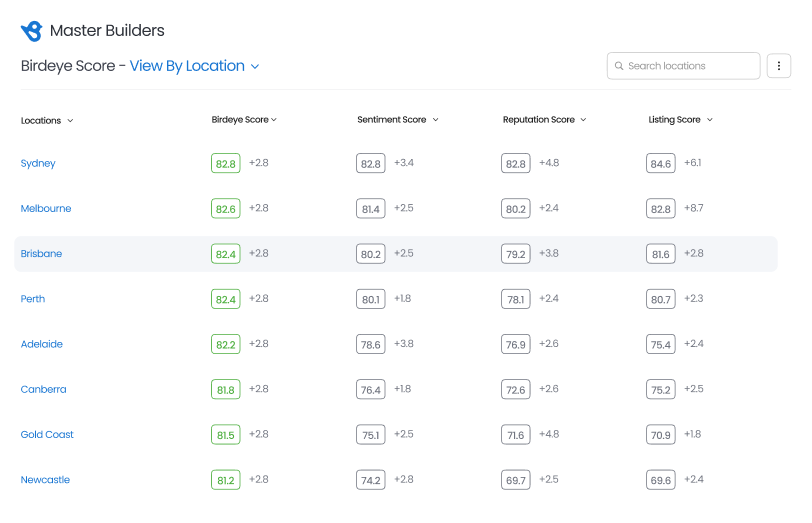The image size is (812, 523).
Task: Click Gold Coast's Reputation Score 71.6 badge
Action: click(x=516, y=434)
